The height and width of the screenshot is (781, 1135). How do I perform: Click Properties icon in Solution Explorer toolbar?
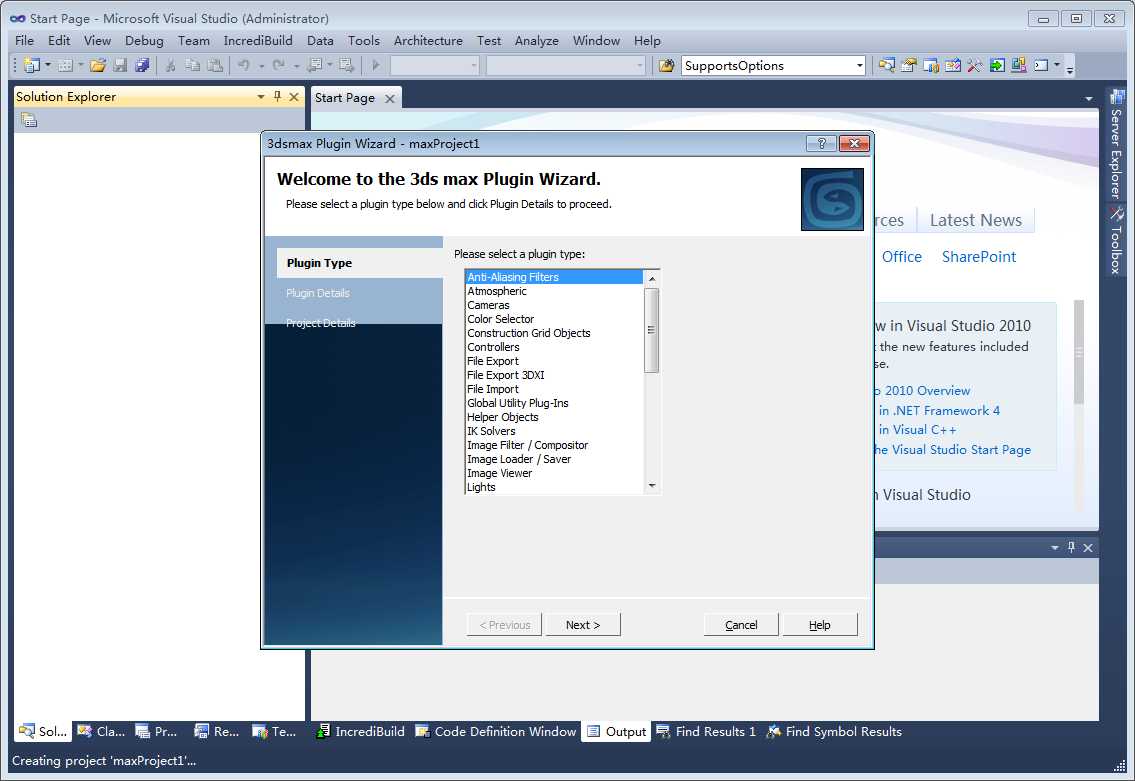click(29, 120)
